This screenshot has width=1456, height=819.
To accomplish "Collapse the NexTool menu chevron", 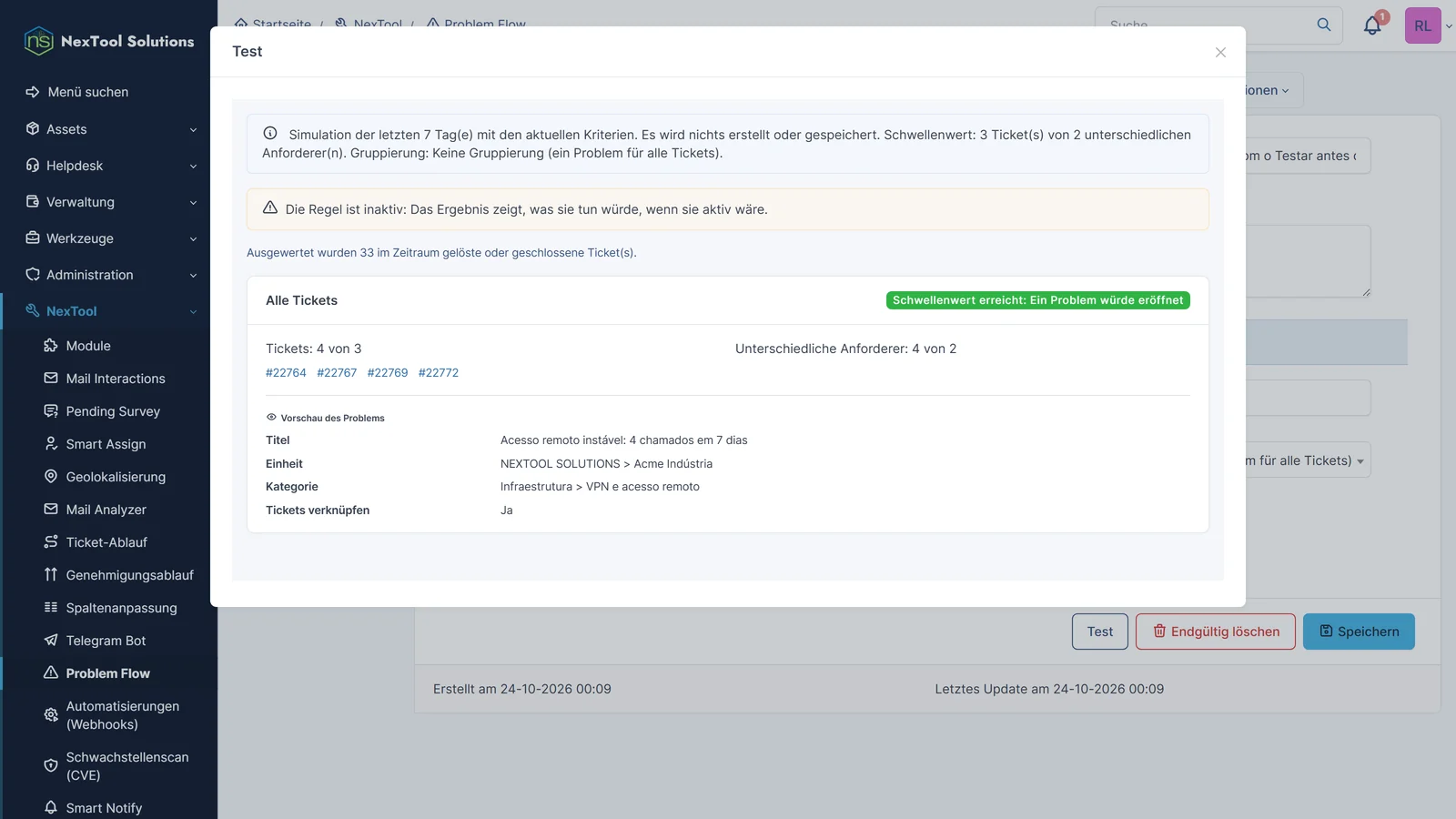I will [x=193, y=311].
